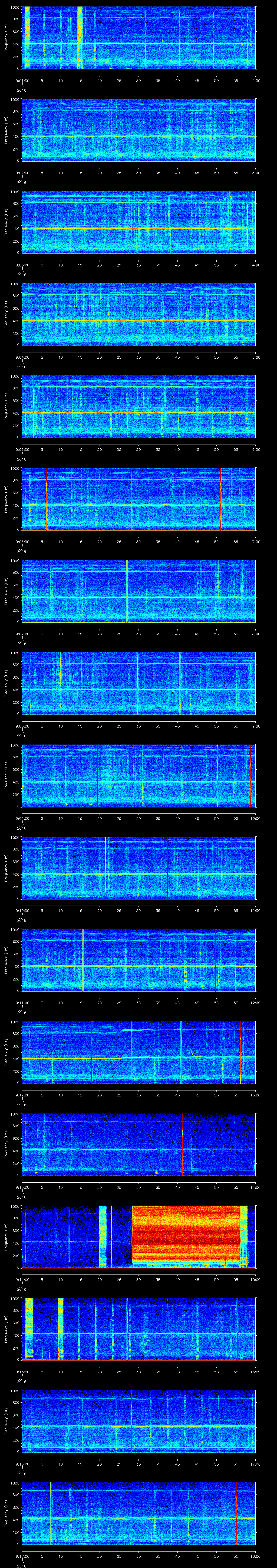
Task: Click red line near 37 s in 9:10:00 panel
Action: point(167,868)
